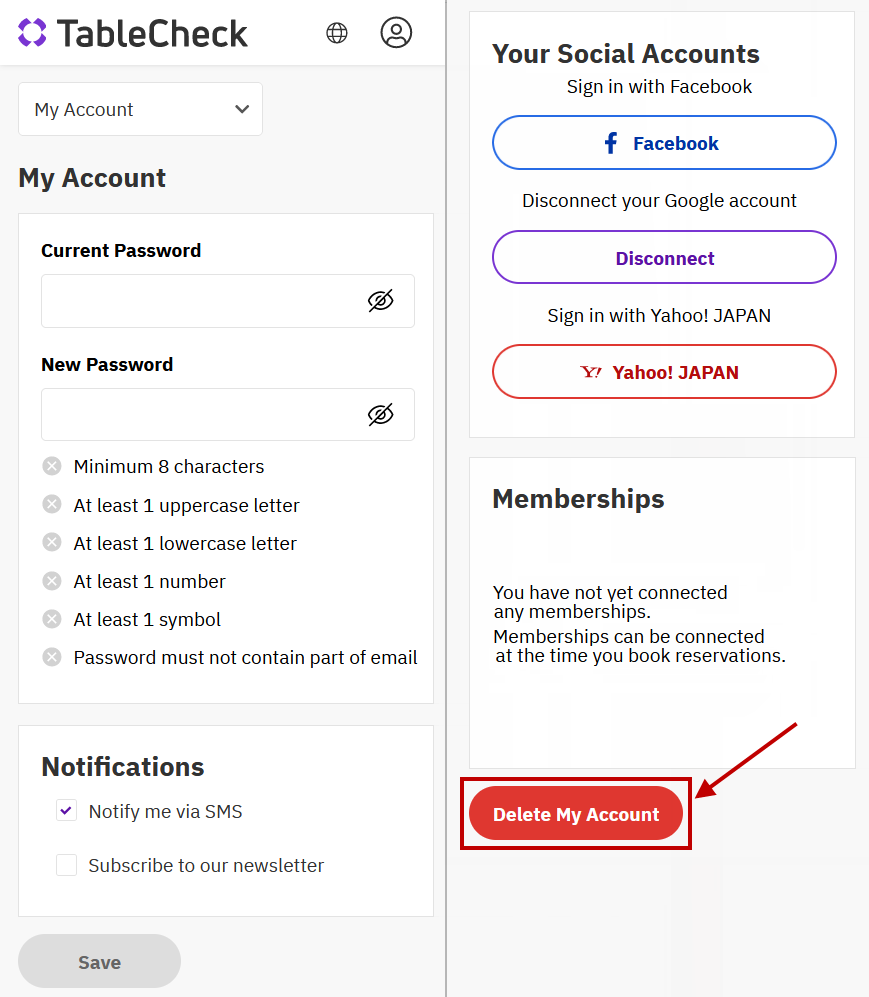Enable 'Subscribe to our newsletter' checkbox
Image resolution: width=869 pixels, height=997 pixels.
tap(67, 865)
